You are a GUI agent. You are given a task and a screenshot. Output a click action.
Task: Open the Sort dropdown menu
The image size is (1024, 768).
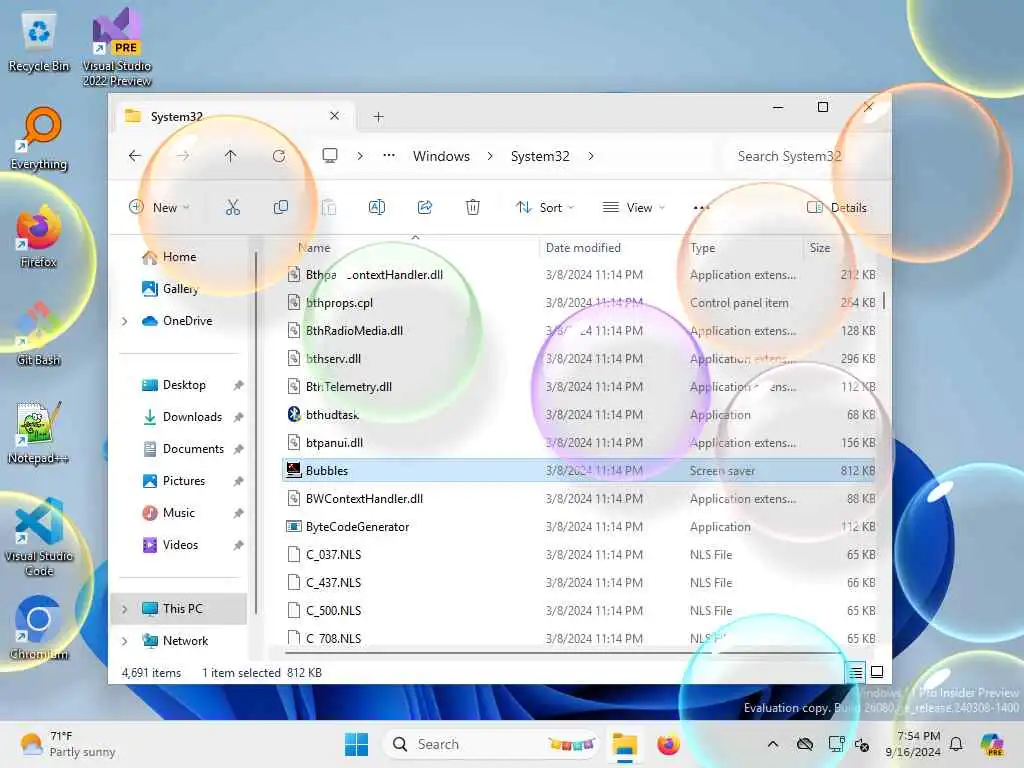coord(545,208)
